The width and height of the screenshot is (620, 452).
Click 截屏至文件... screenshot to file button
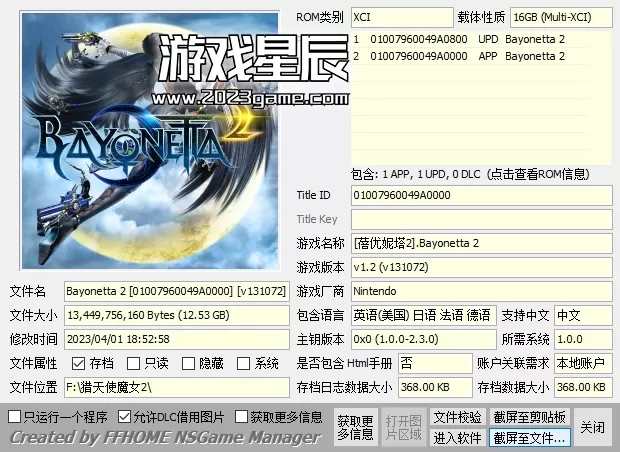coord(529,438)
